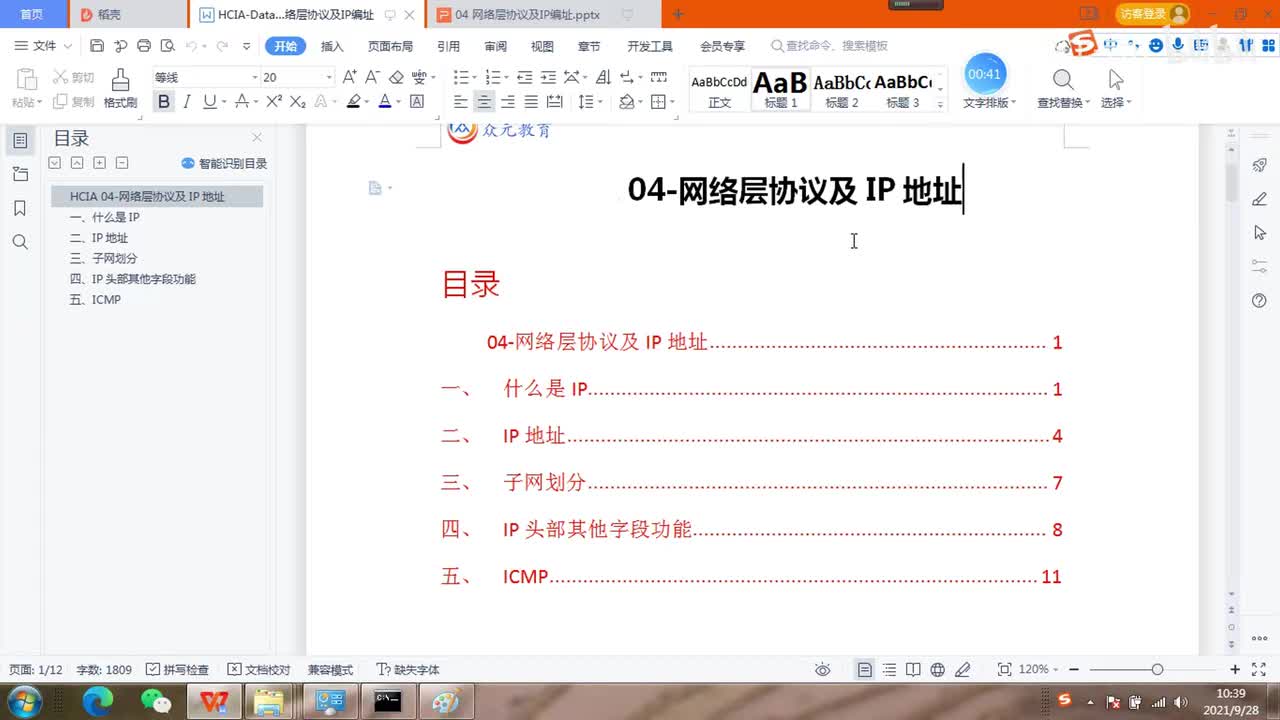Screen dimensions: 1280x720
Task: Open the 页面布局 ribbon tab
Action: [390, 46]
